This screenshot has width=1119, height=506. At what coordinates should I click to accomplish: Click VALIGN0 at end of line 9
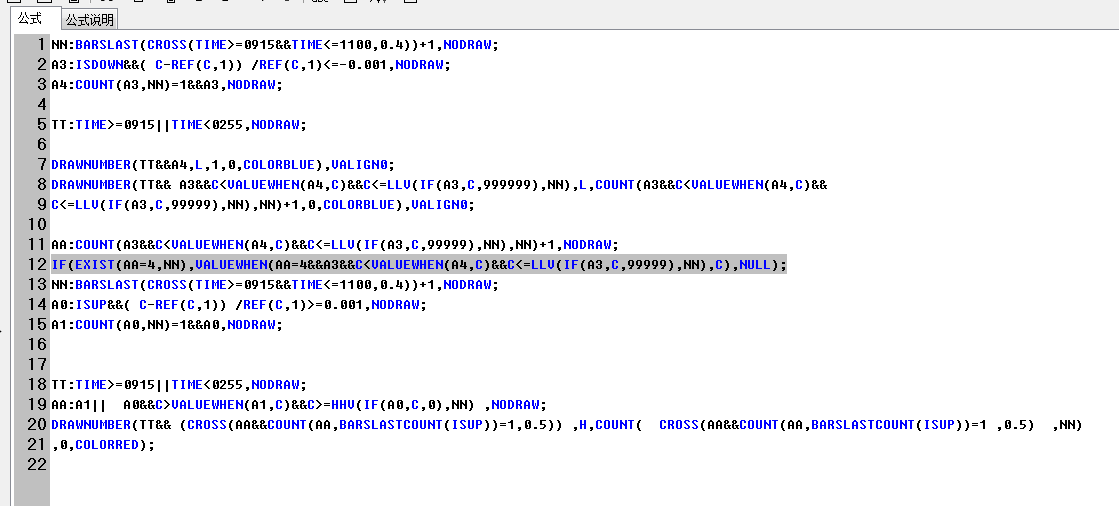click(445, 205)
